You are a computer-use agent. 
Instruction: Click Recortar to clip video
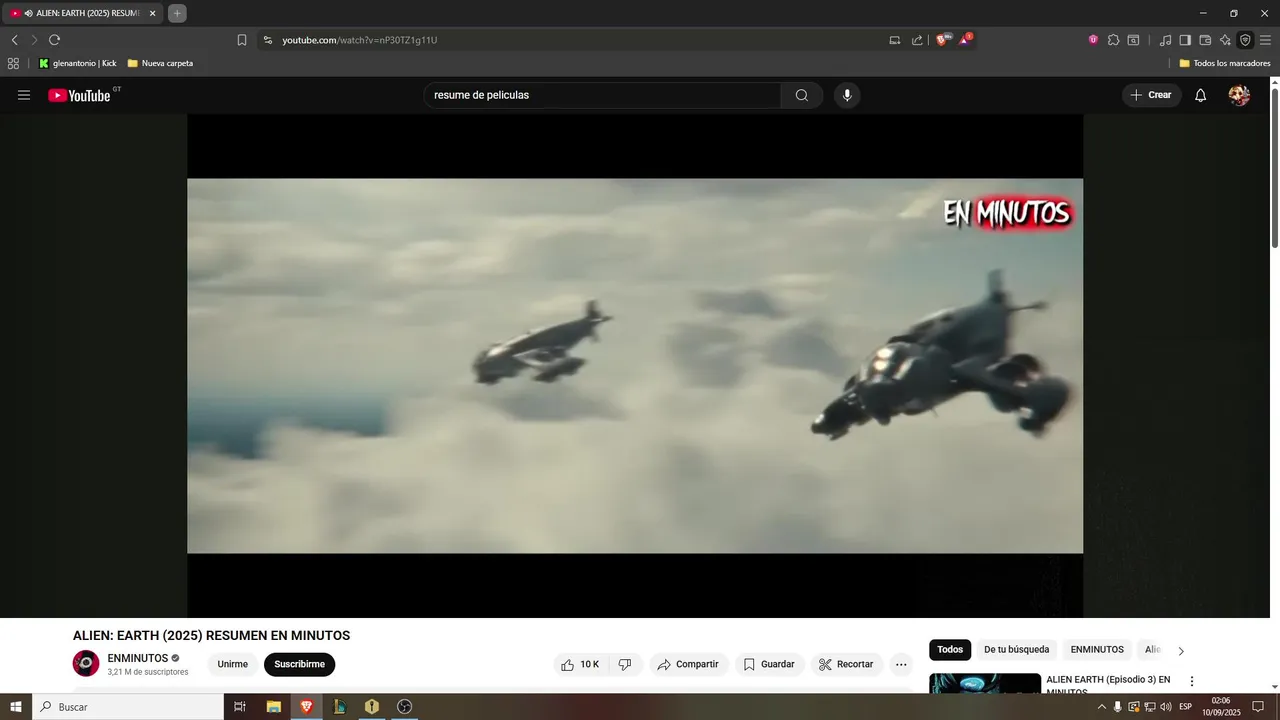[x=846, y=664]
